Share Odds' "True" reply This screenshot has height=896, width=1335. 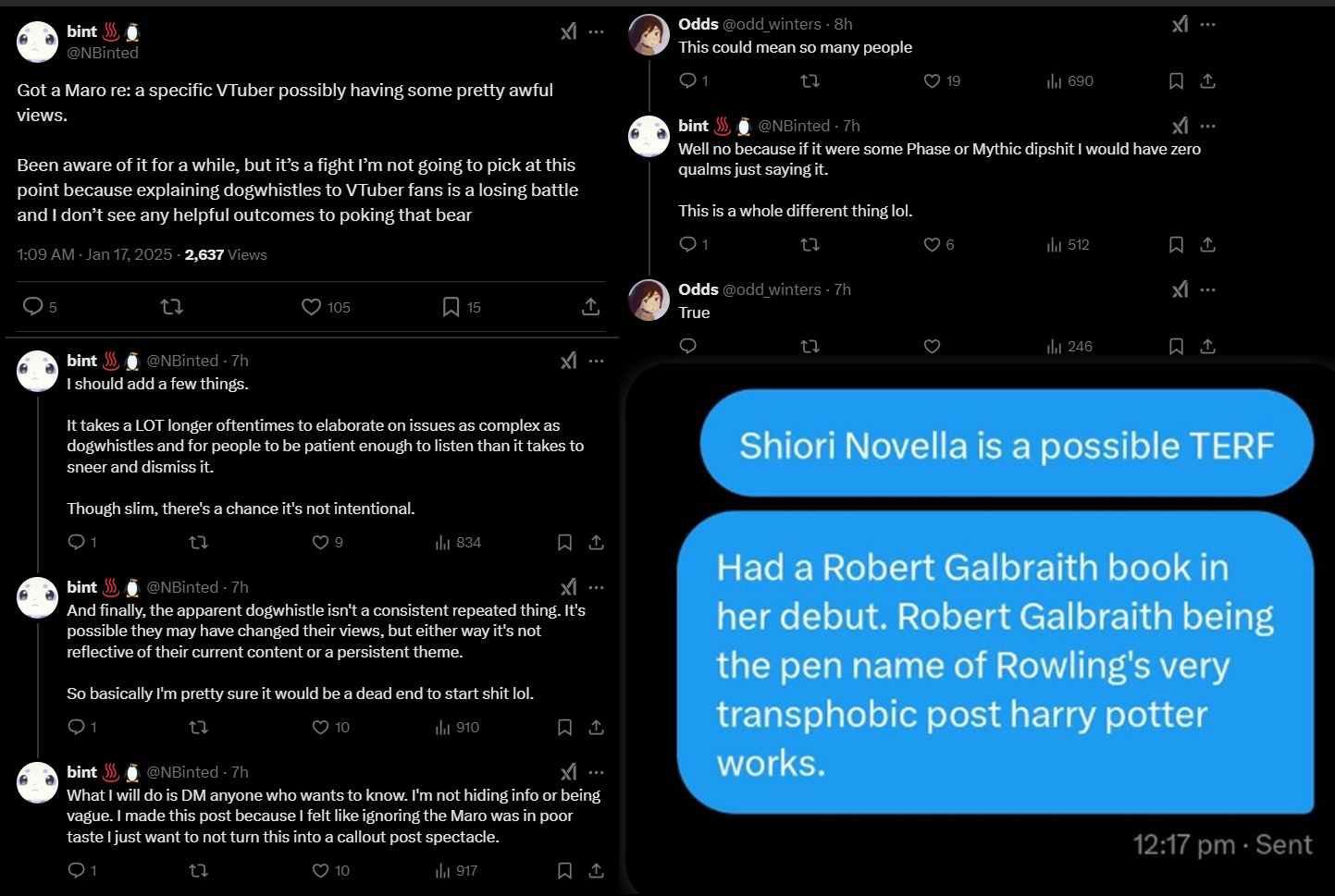pos(1207,347)
